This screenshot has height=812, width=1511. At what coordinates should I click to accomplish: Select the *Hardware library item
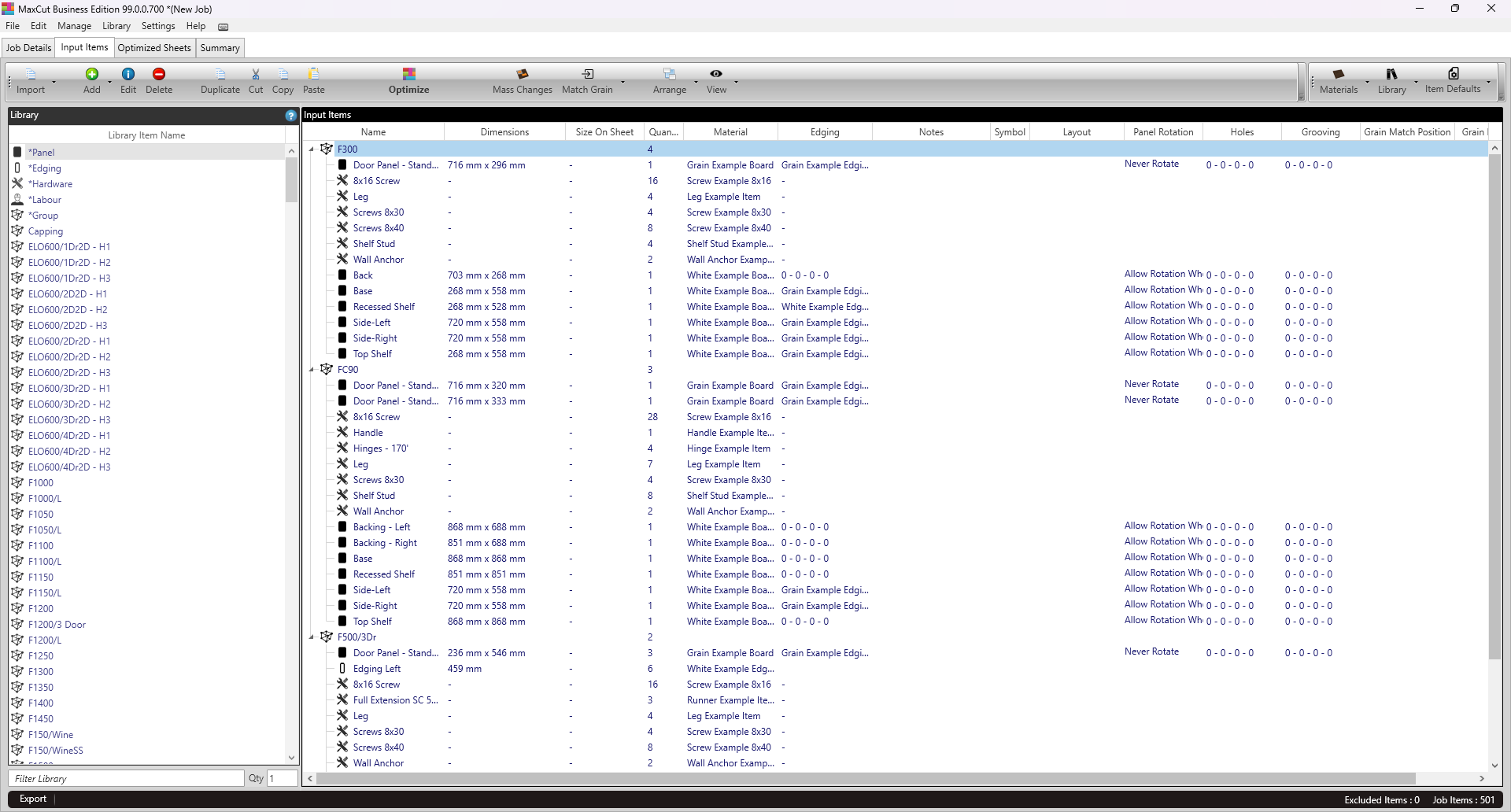coord(50,184)
